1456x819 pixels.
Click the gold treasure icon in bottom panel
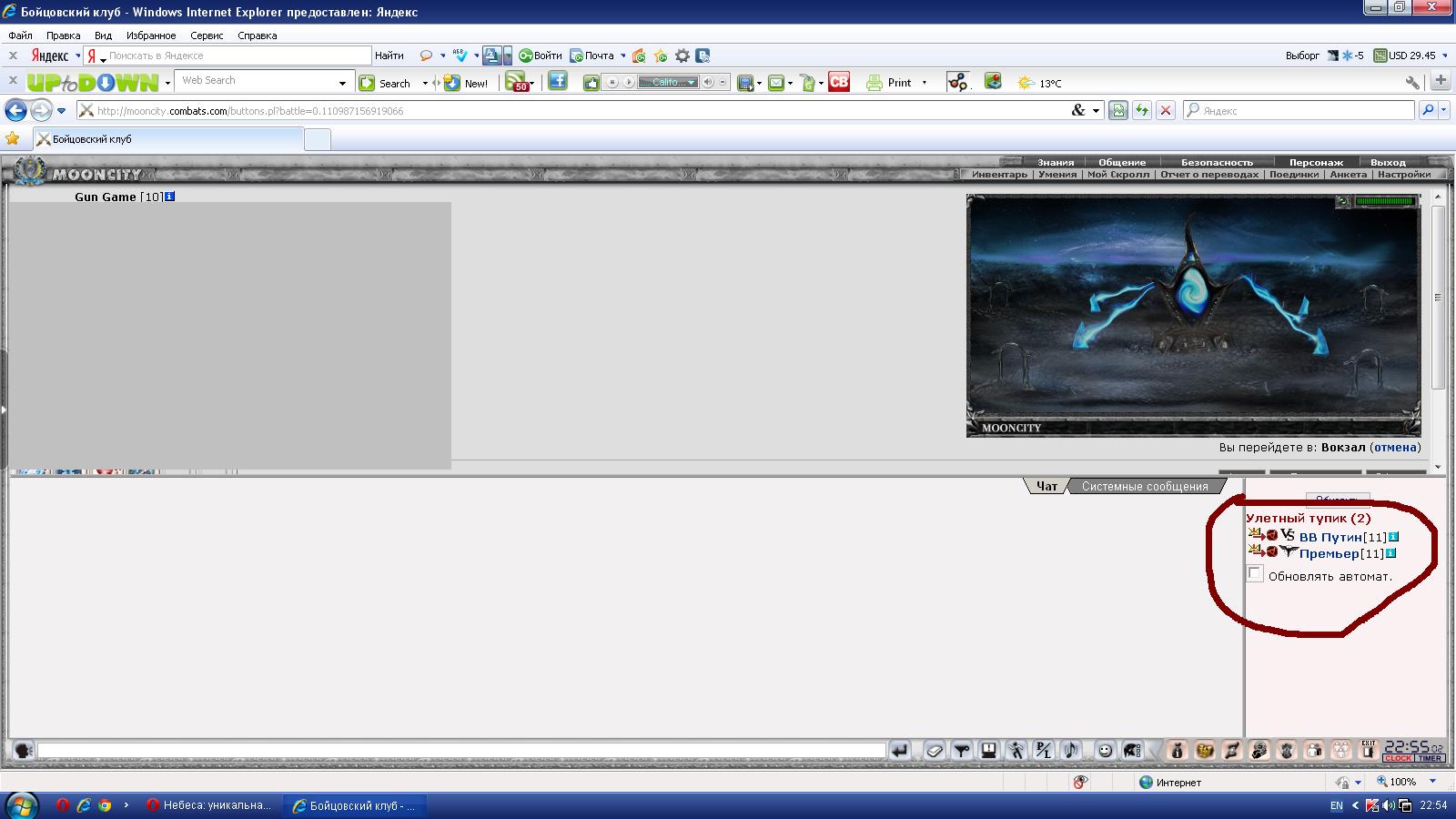(x=1205, y=751)
